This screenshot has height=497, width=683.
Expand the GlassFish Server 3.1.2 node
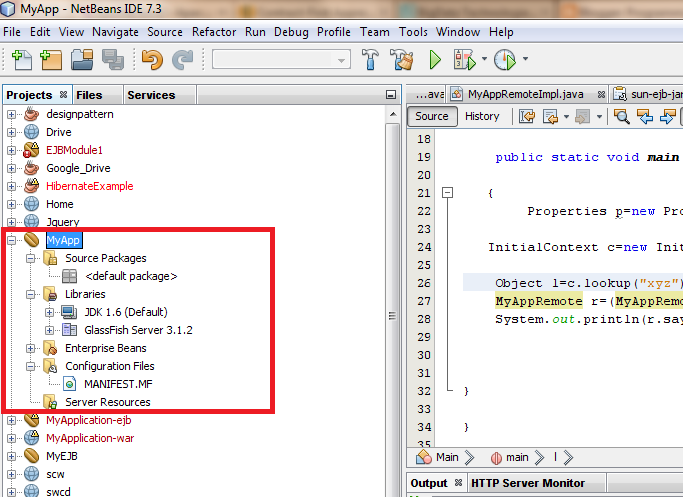50,330
